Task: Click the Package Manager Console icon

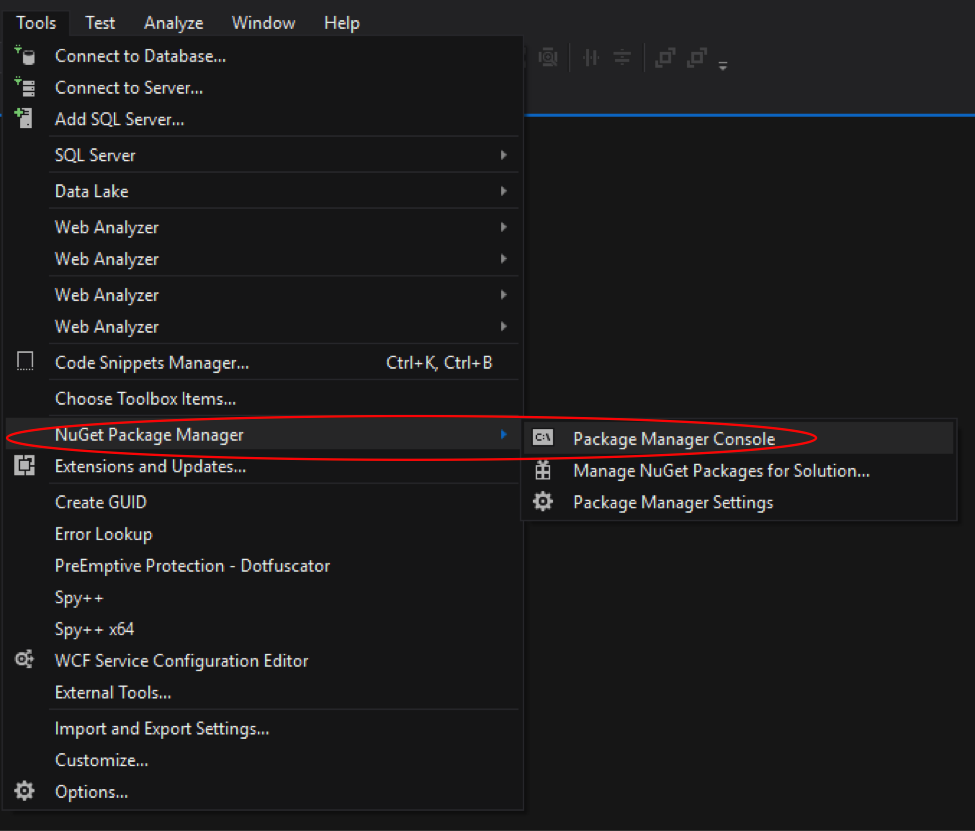Action: [x=543, y=438]
